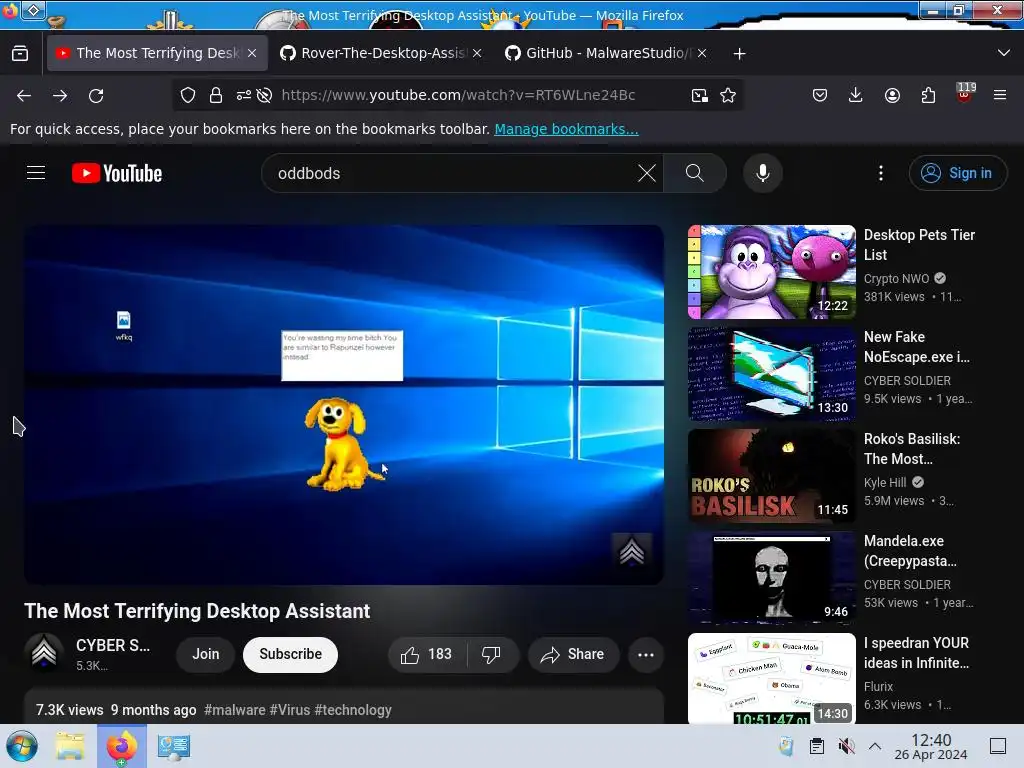Open Picture-in-Picture icon in address bar

[699, 95]
